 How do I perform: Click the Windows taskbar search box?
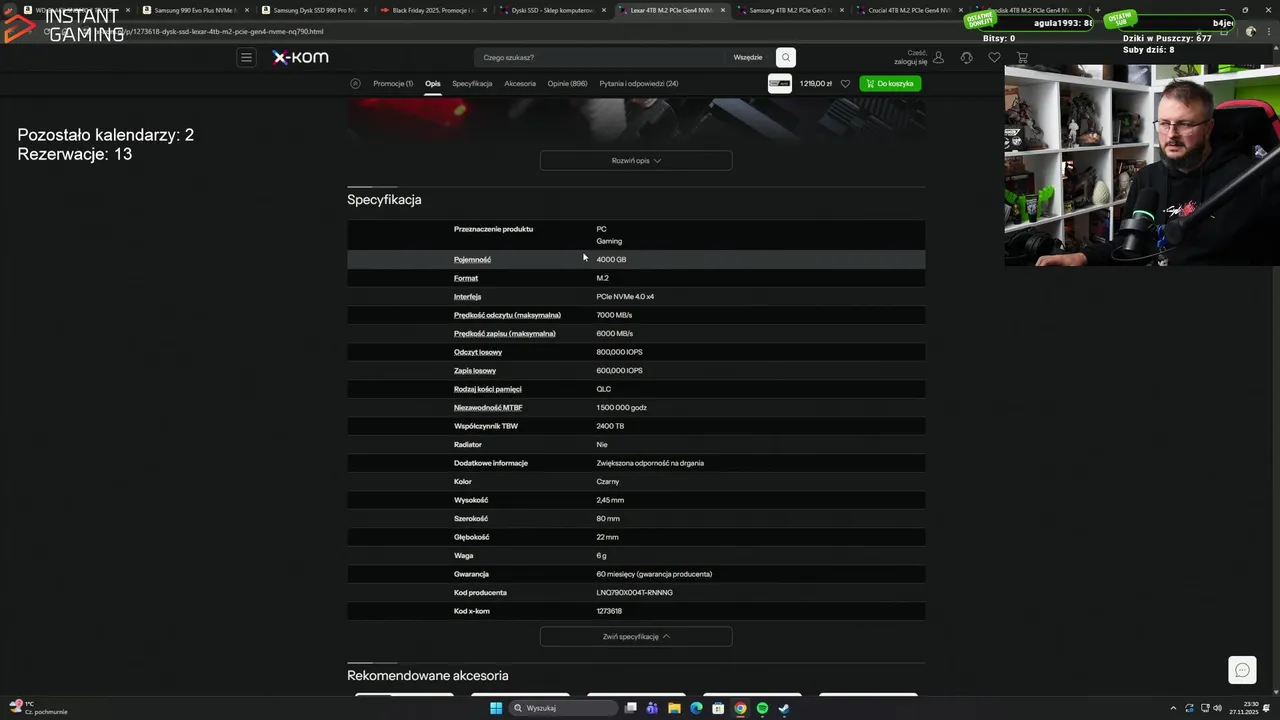tap(562, 708)
